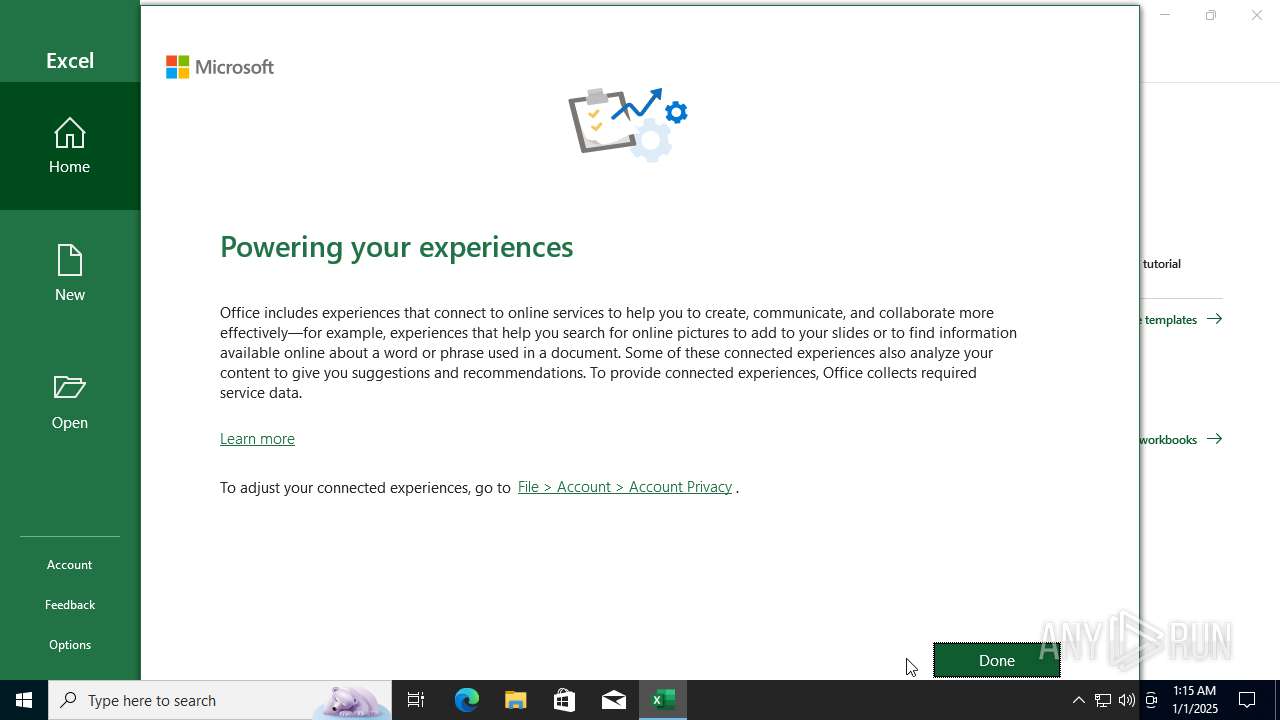The height and width of the screenshot is (720, 1280).
Task: Click the Excel icon on the taskbar
Action: 663,700
